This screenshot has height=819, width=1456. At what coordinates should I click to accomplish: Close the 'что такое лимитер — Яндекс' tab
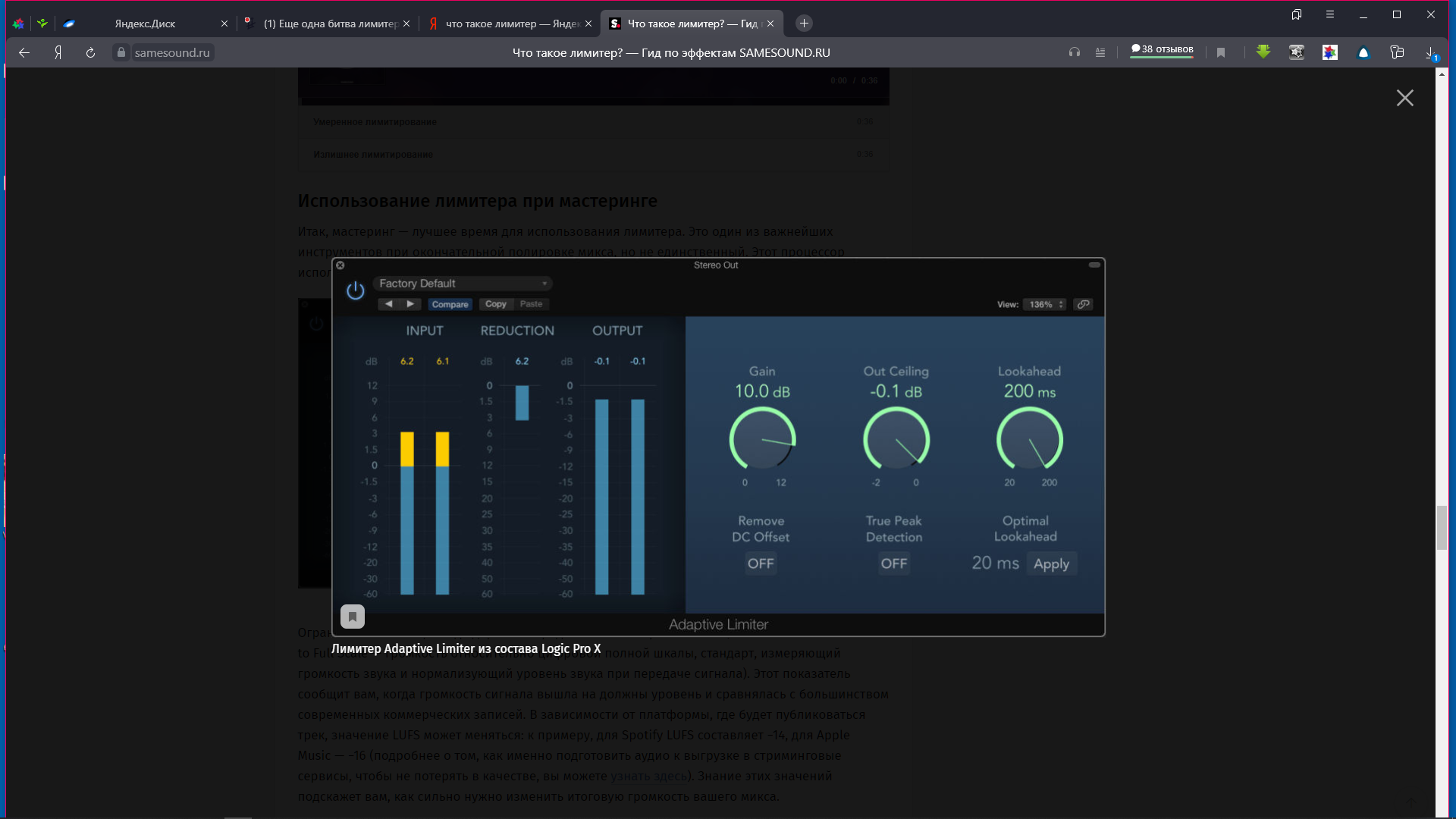[x=588, y=24]
